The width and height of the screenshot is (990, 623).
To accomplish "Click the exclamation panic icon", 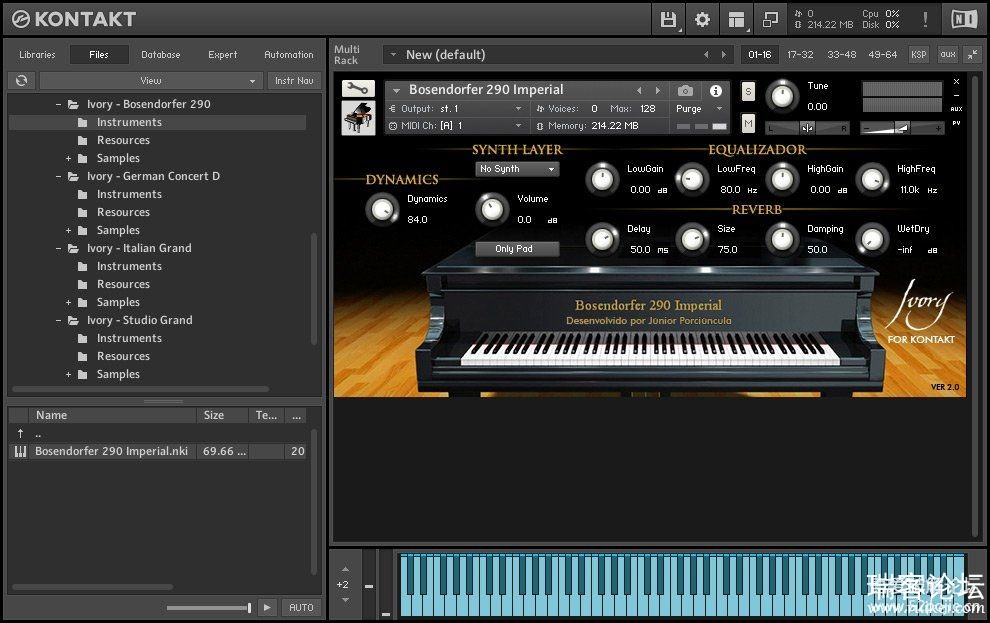I will point(925,19).
